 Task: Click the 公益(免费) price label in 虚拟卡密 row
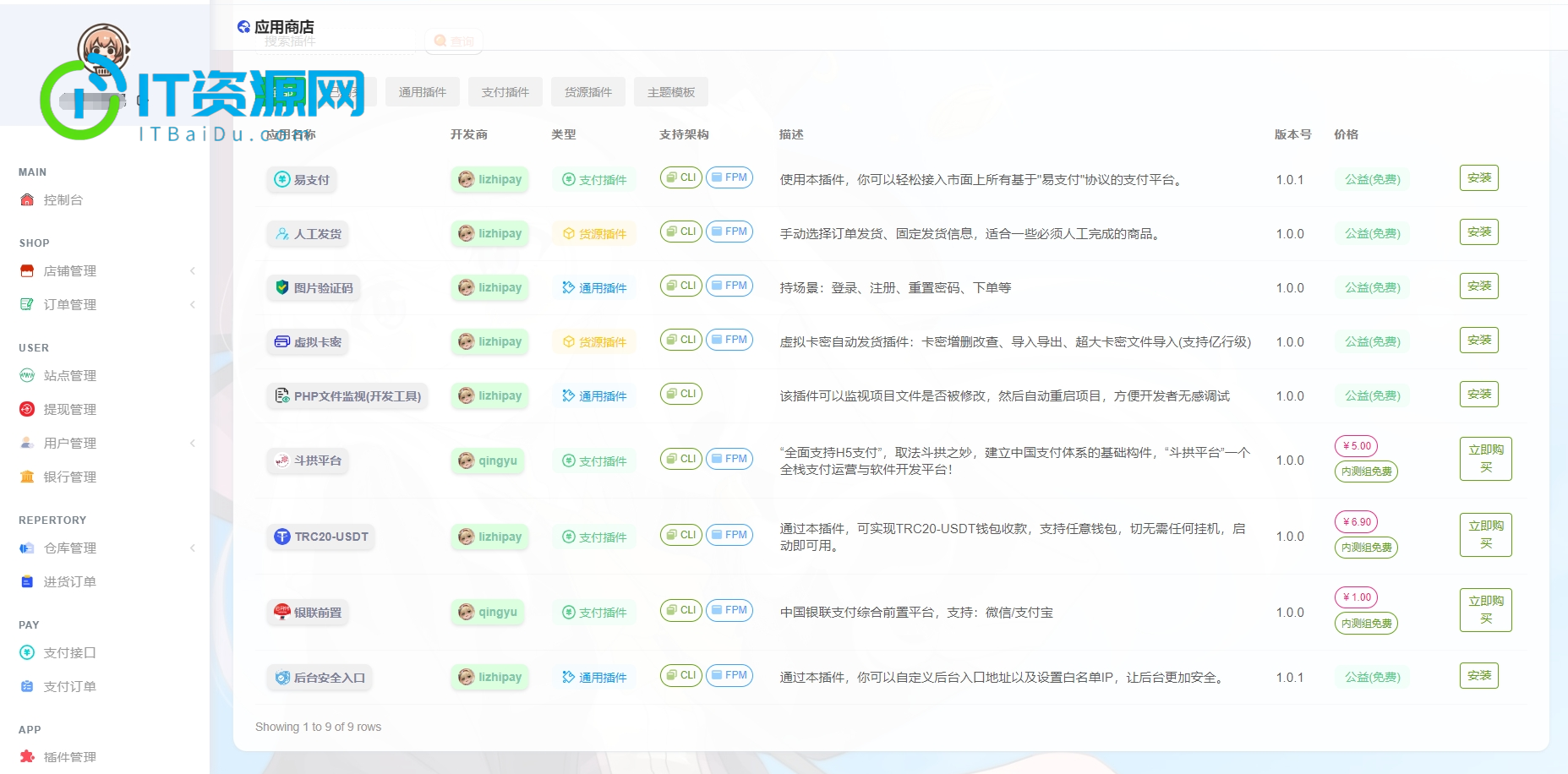pos(1373,342)
